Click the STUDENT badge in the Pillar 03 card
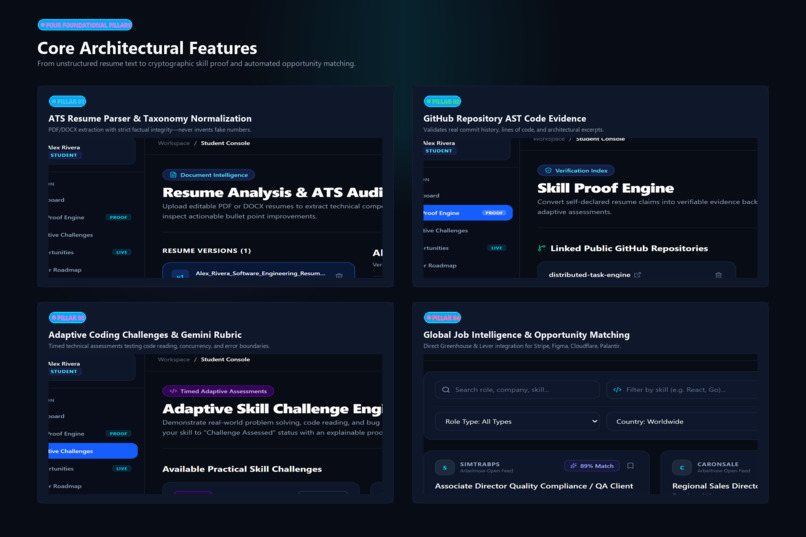This screenshot has height=537, width=806. coord(64,371)
